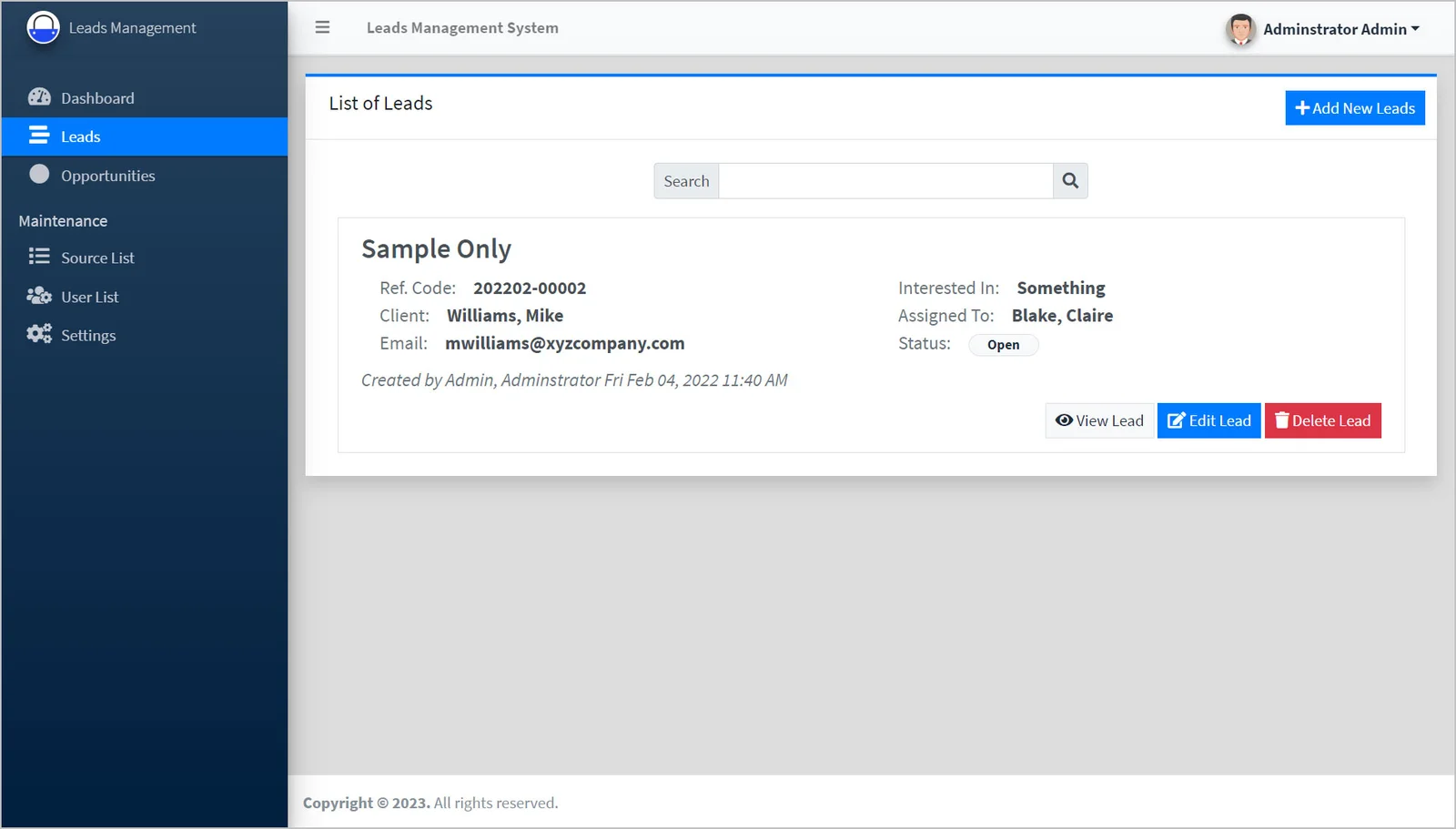Click the assignee Blake, Claire
This screenshot has width=1456, height=829.
pyautogui.click(x=1062, y=316)
